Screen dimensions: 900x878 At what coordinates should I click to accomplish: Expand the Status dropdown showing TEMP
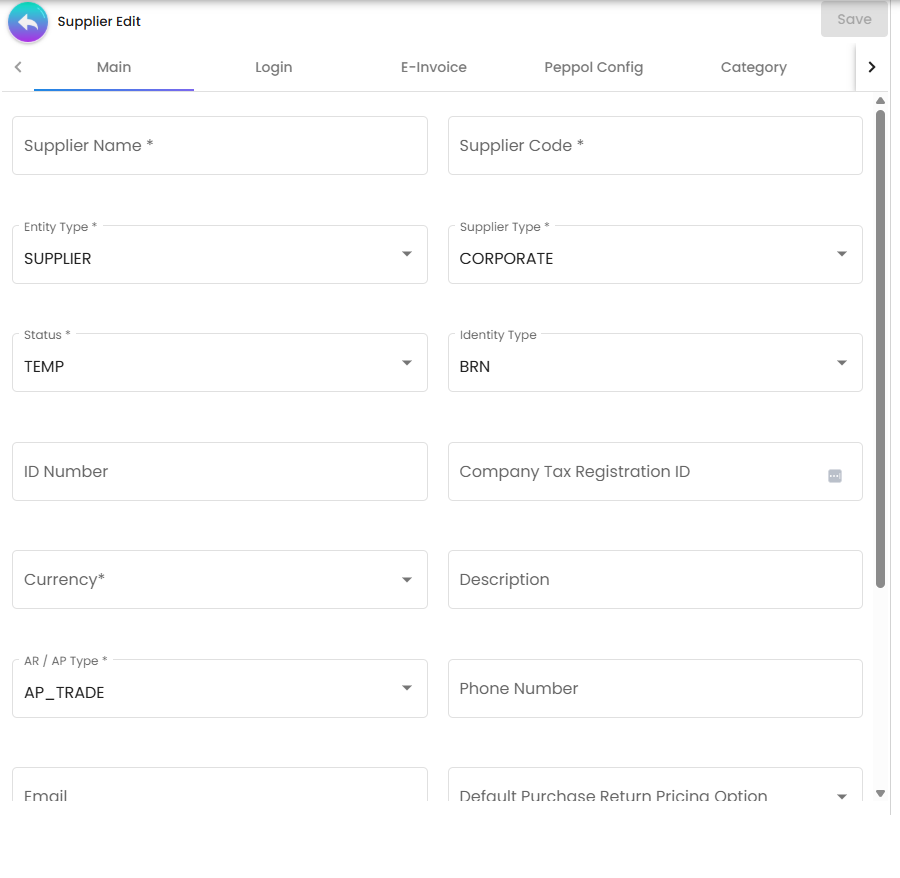(x=406, y=362)
